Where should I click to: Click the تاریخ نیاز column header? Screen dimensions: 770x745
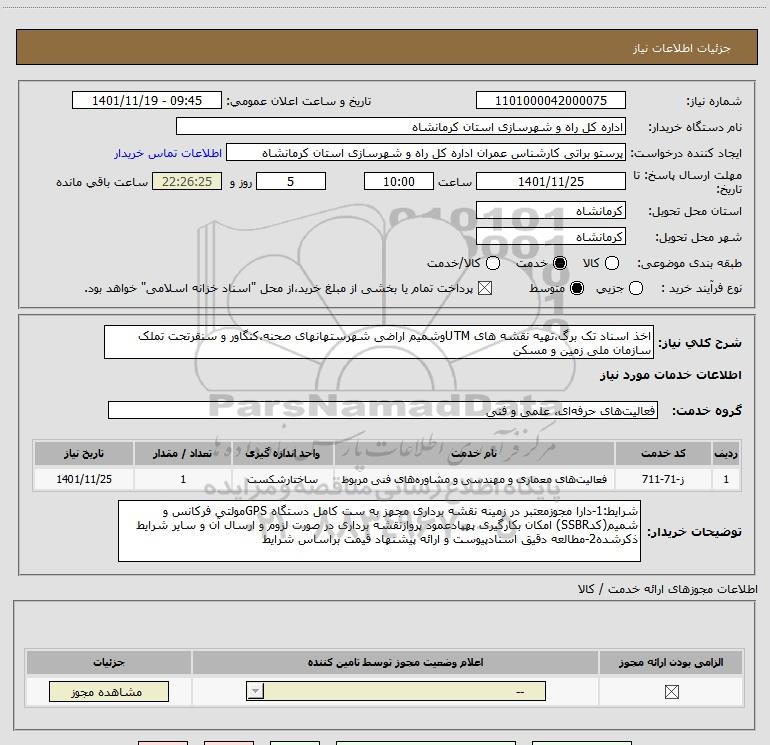83,453
